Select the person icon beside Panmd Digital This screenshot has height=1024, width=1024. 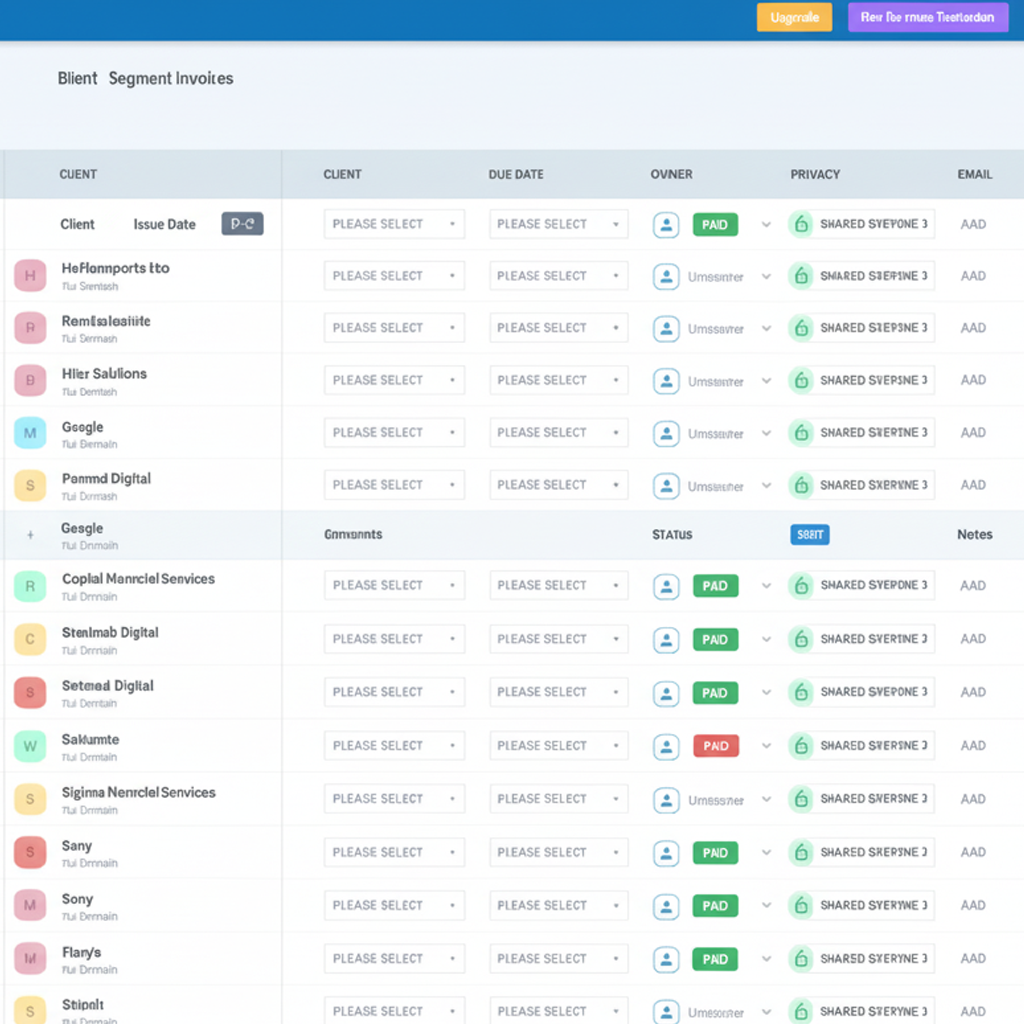[x=666, y=485]
